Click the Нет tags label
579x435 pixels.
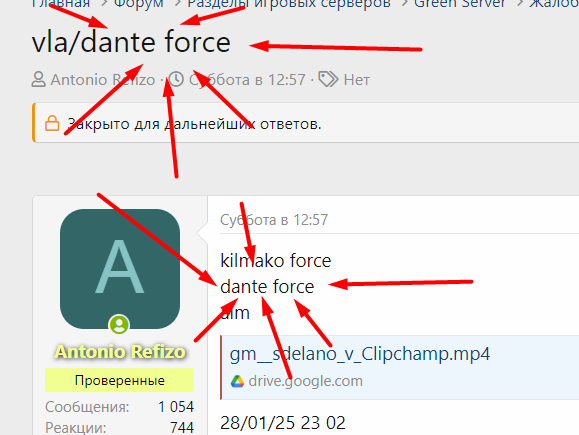click(x=356, y=80)
